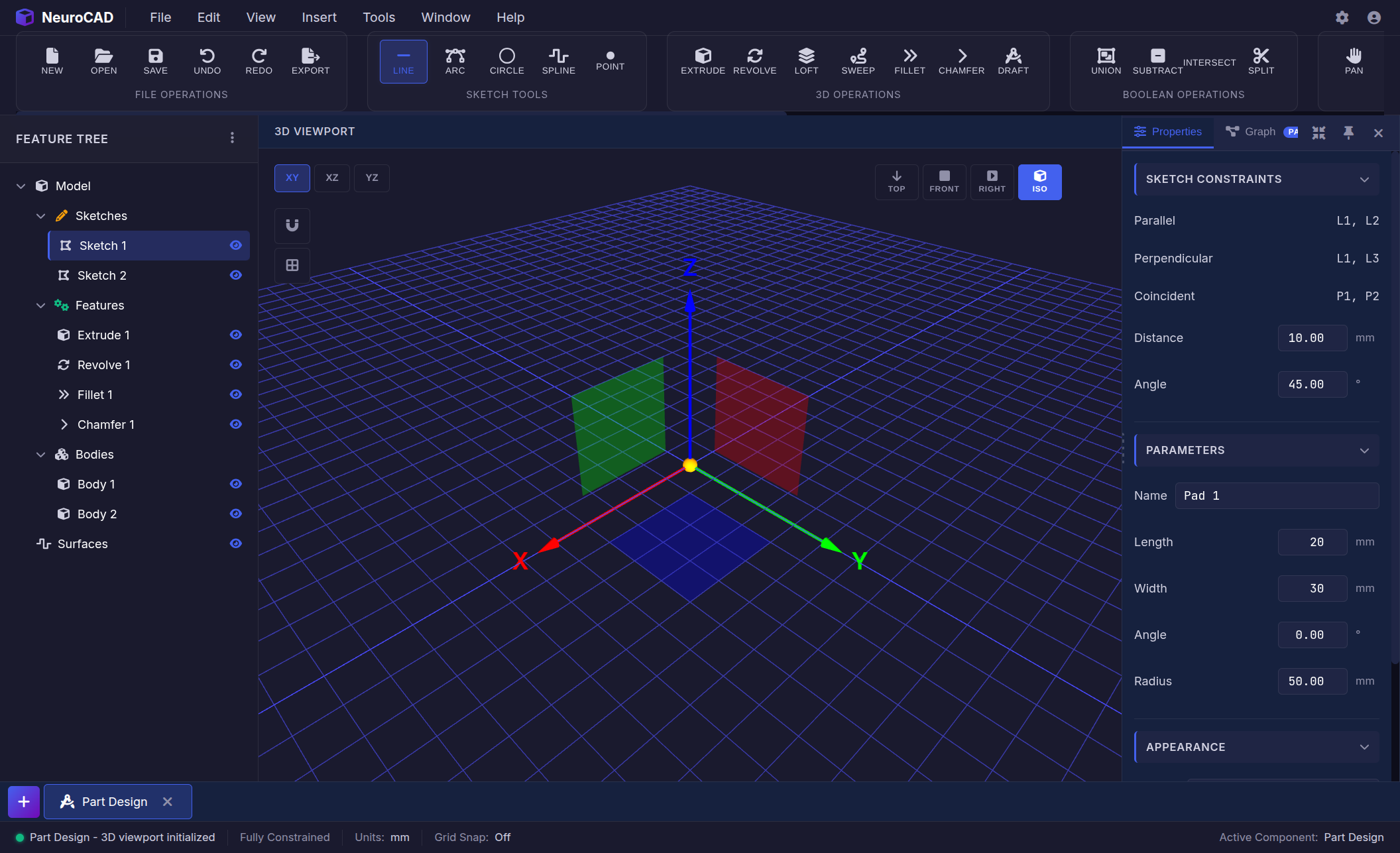The width and height of the screenshot is (1400, 853).
Task: Activate the Pan tool
Action: pos(1354,61)
